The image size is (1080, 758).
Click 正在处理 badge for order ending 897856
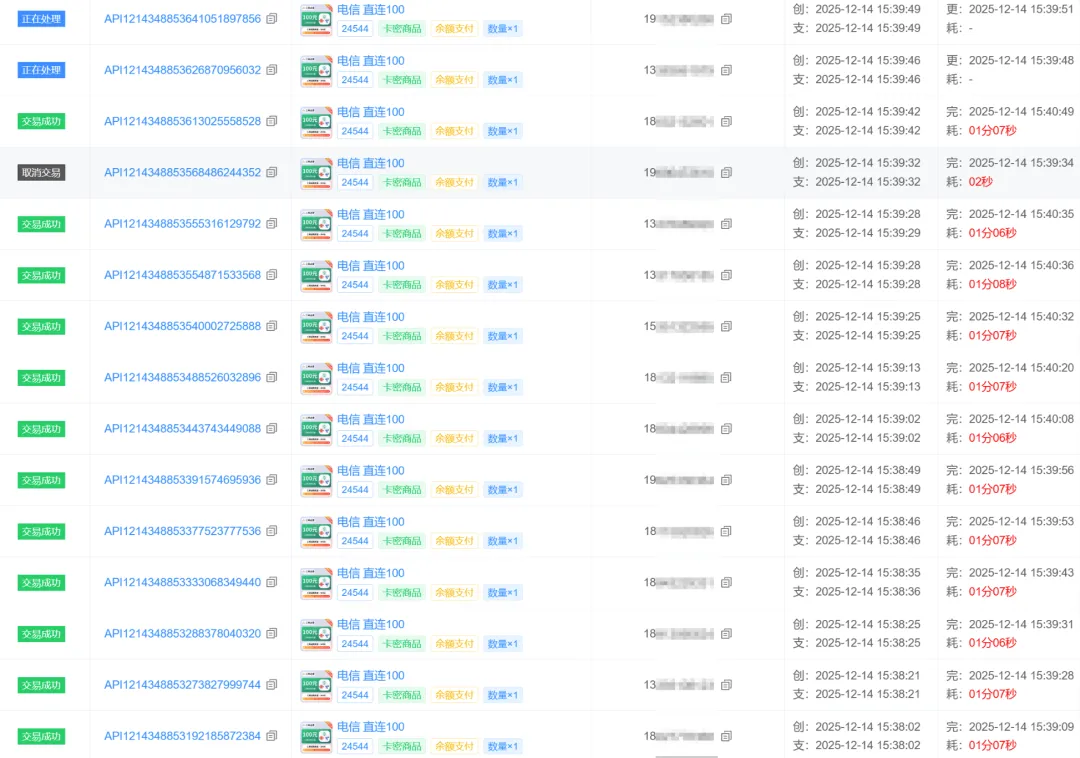click(x=41, y=19)
